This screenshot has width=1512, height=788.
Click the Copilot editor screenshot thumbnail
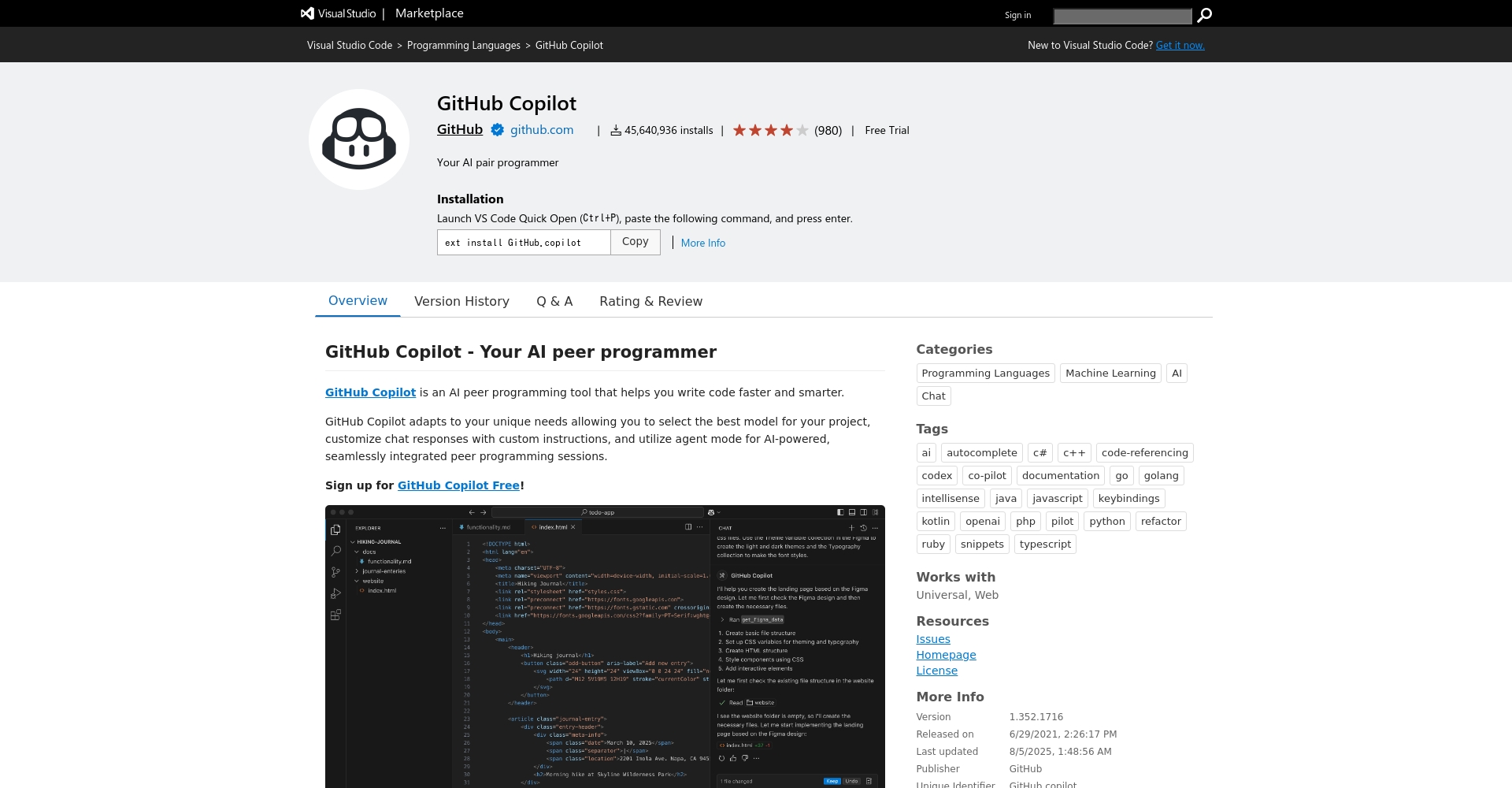pyautogui.click(x=605, y=646)
